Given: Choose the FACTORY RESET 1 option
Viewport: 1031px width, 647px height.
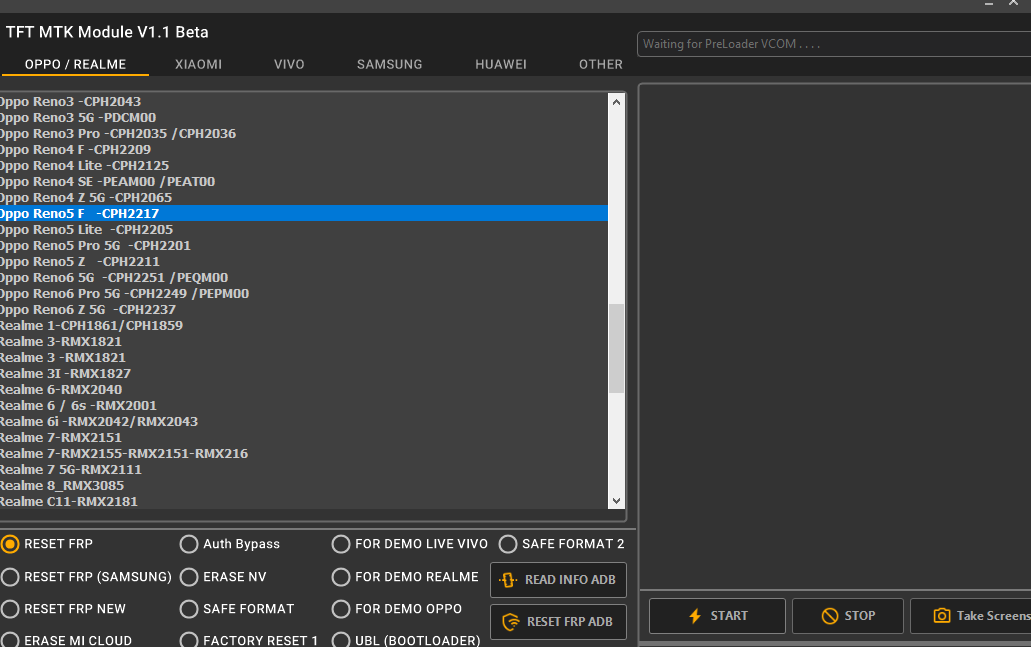Looking at the screenshot, I should tap(189, 640).
